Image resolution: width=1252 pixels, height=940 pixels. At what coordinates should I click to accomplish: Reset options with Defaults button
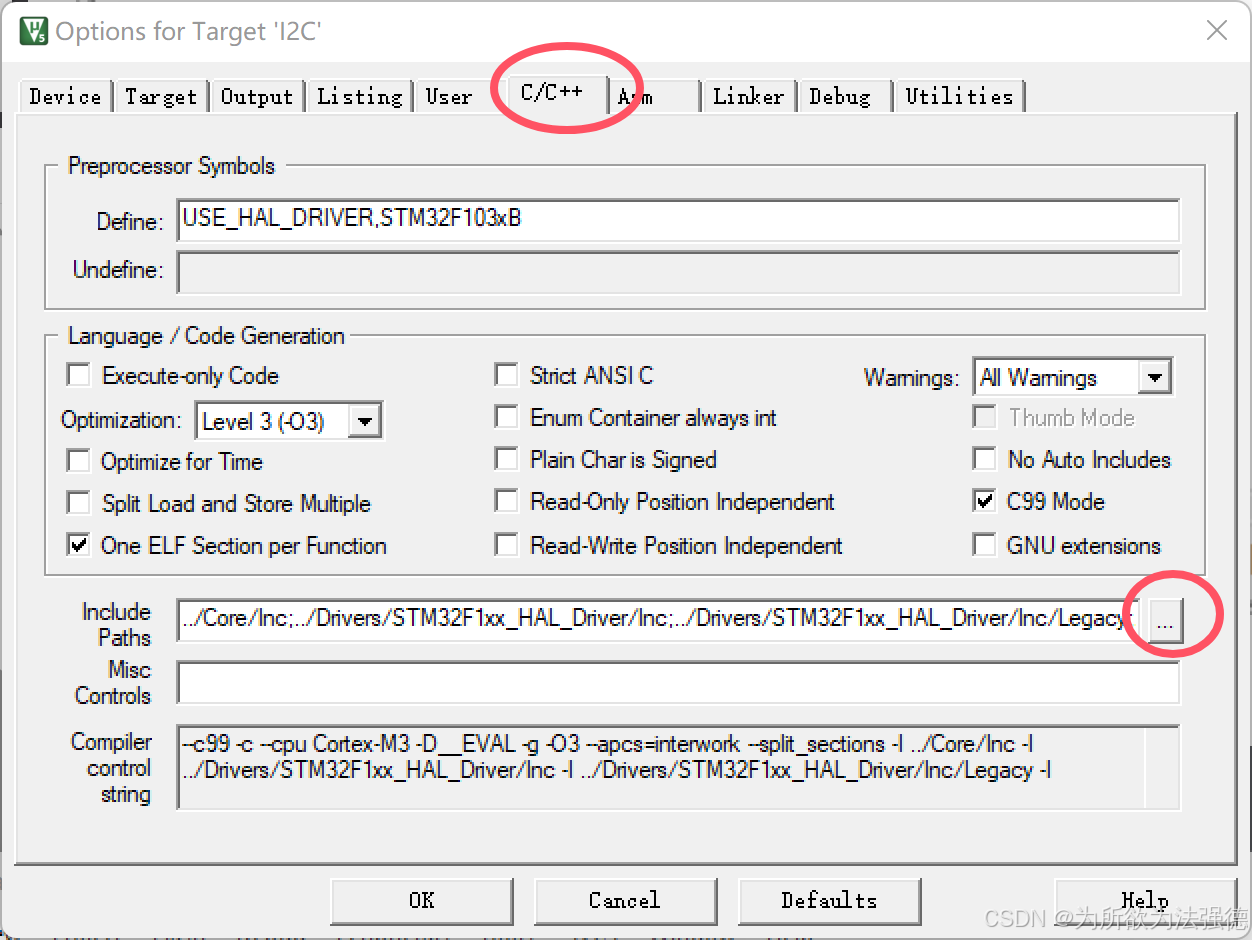(829, 900)
